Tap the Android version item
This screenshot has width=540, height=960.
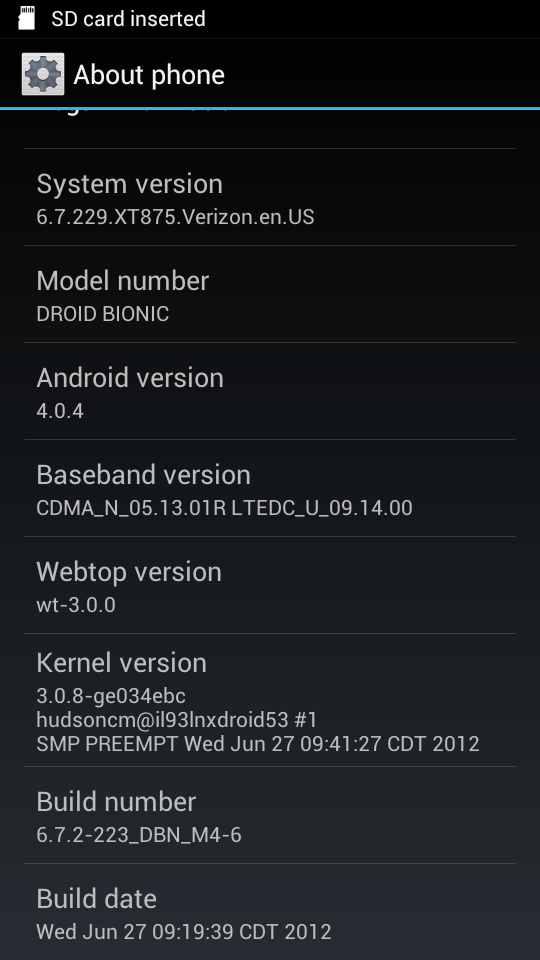click(270, 391)
